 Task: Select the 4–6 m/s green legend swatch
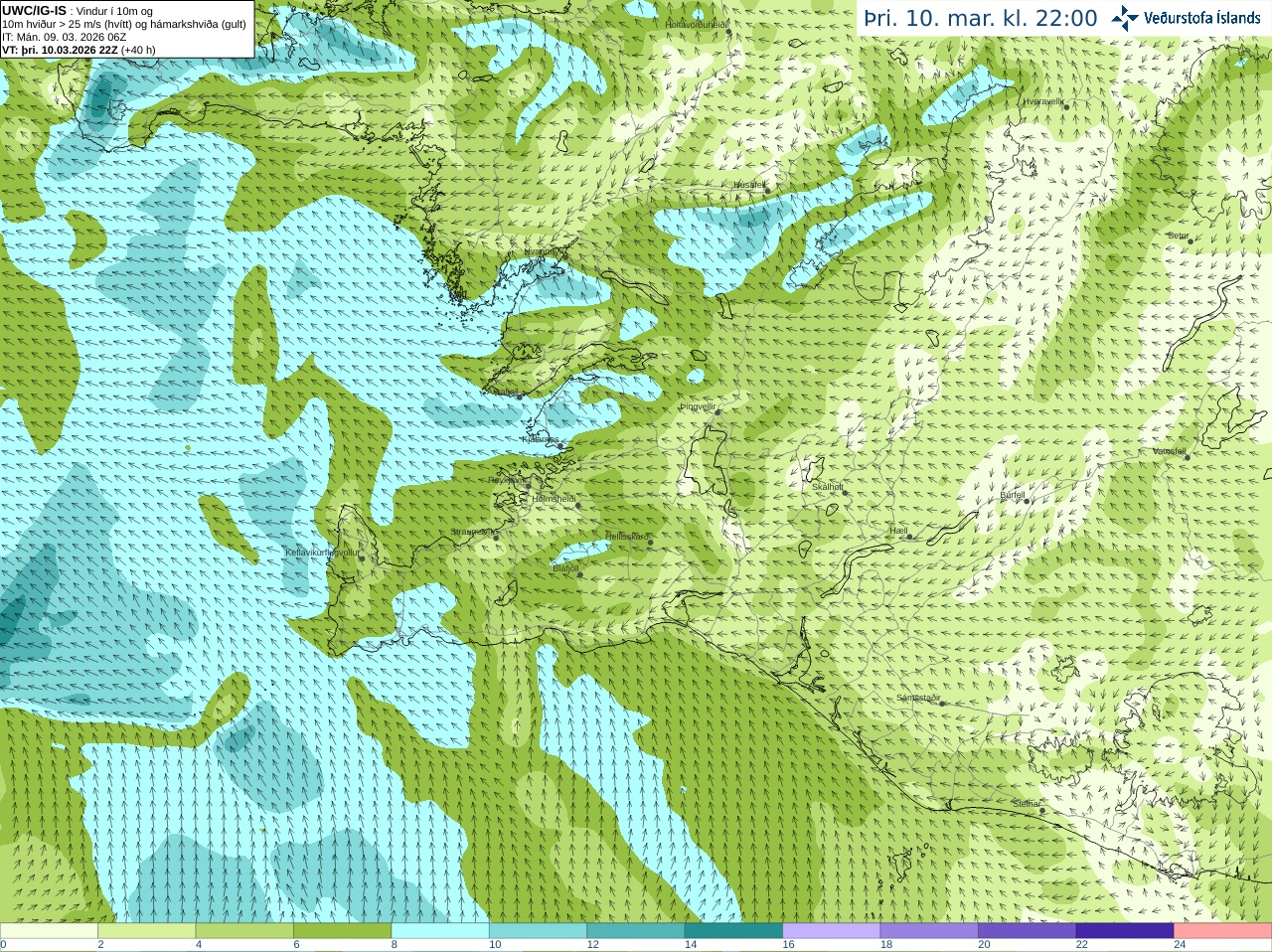244,931
